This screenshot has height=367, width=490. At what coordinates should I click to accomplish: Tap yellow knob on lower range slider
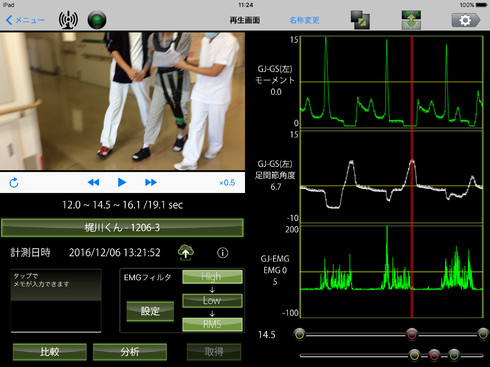tap(414, 355)
